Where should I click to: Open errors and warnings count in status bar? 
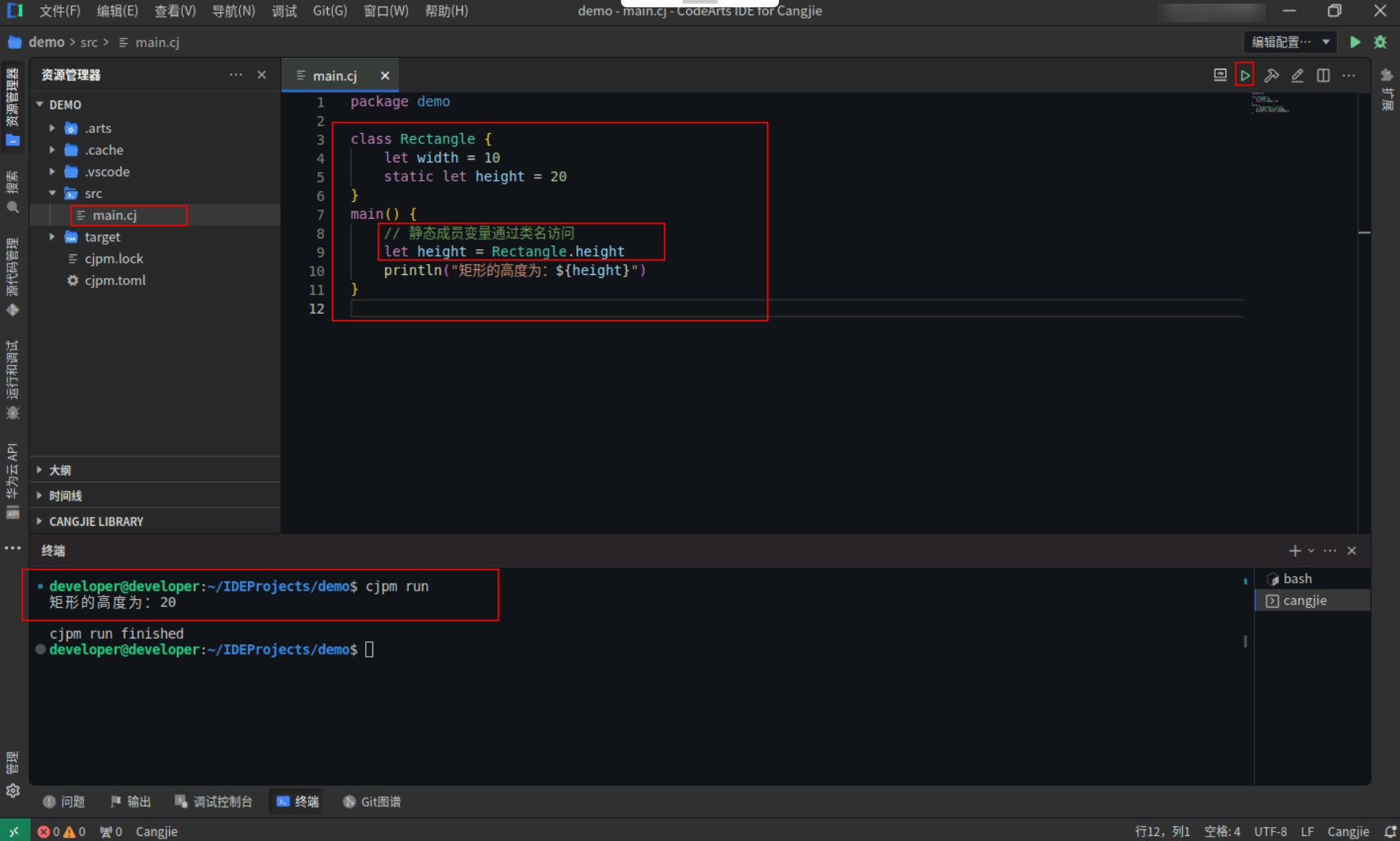point(61,831)
